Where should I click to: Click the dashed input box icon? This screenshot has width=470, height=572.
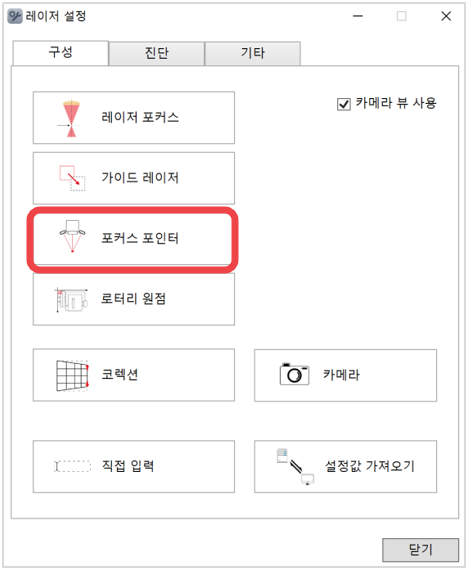pyautogui.click(x=73, y=466)
